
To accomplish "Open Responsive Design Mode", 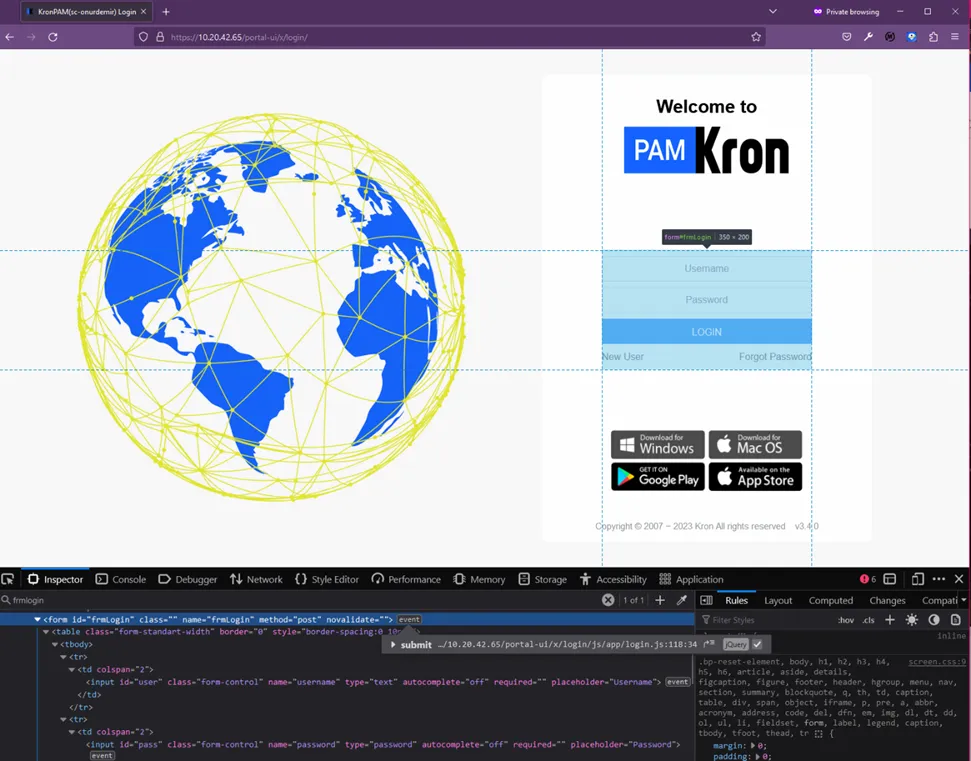I will (918, 579).
